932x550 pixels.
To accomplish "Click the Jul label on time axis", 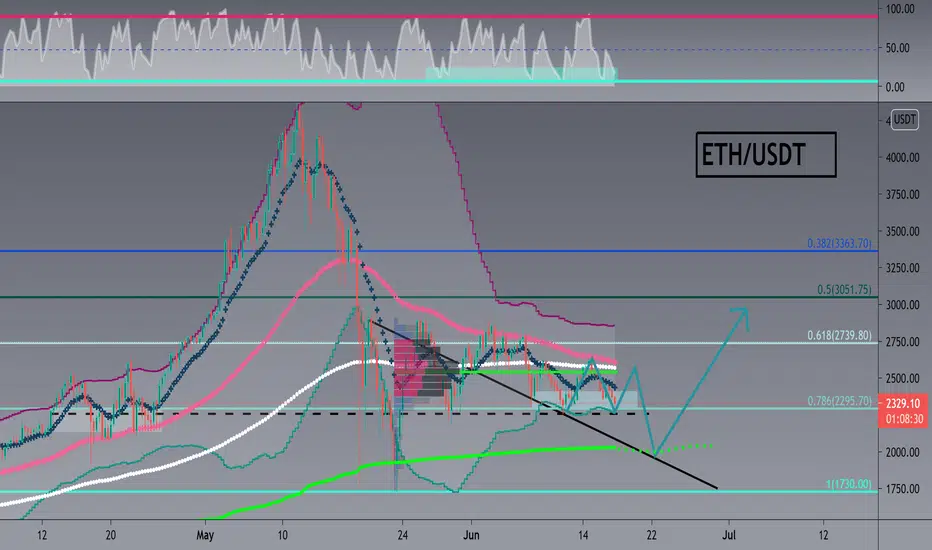I will (x=729, y=535).
